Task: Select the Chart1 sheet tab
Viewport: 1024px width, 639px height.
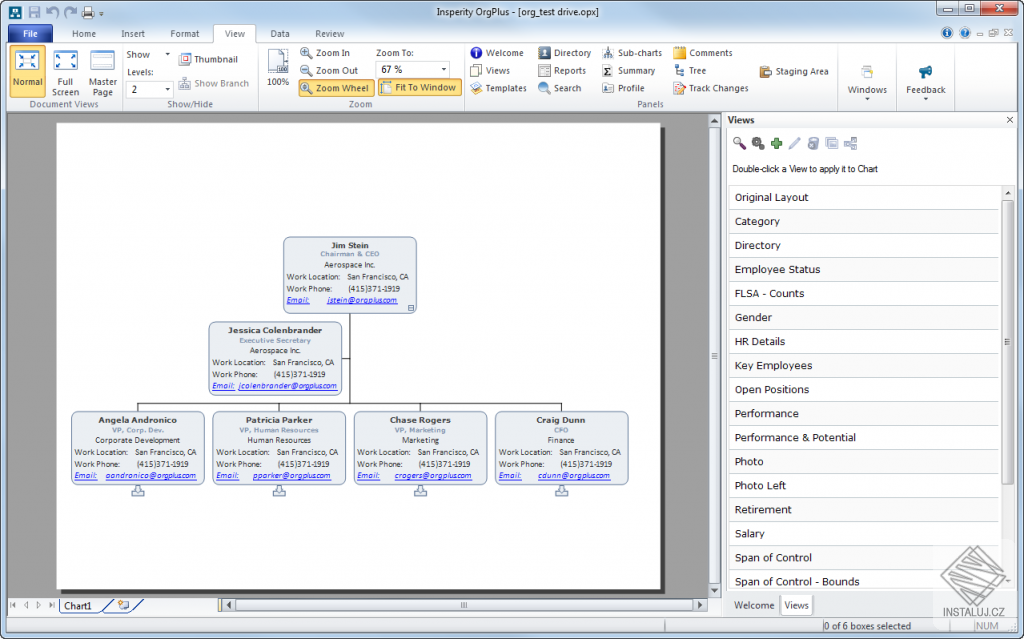Action: [78, 606]
